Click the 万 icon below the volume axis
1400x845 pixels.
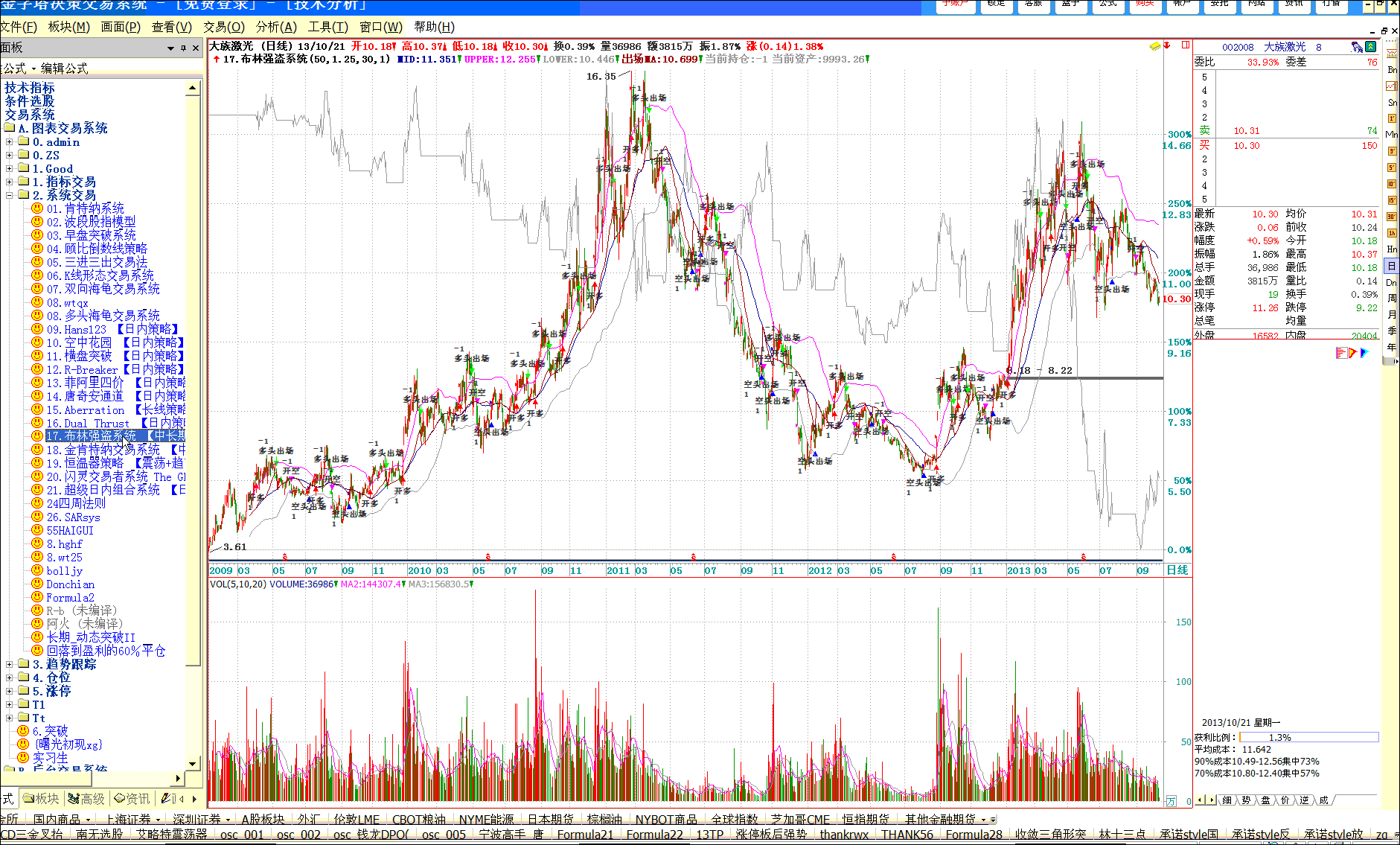click(1171, 801)
